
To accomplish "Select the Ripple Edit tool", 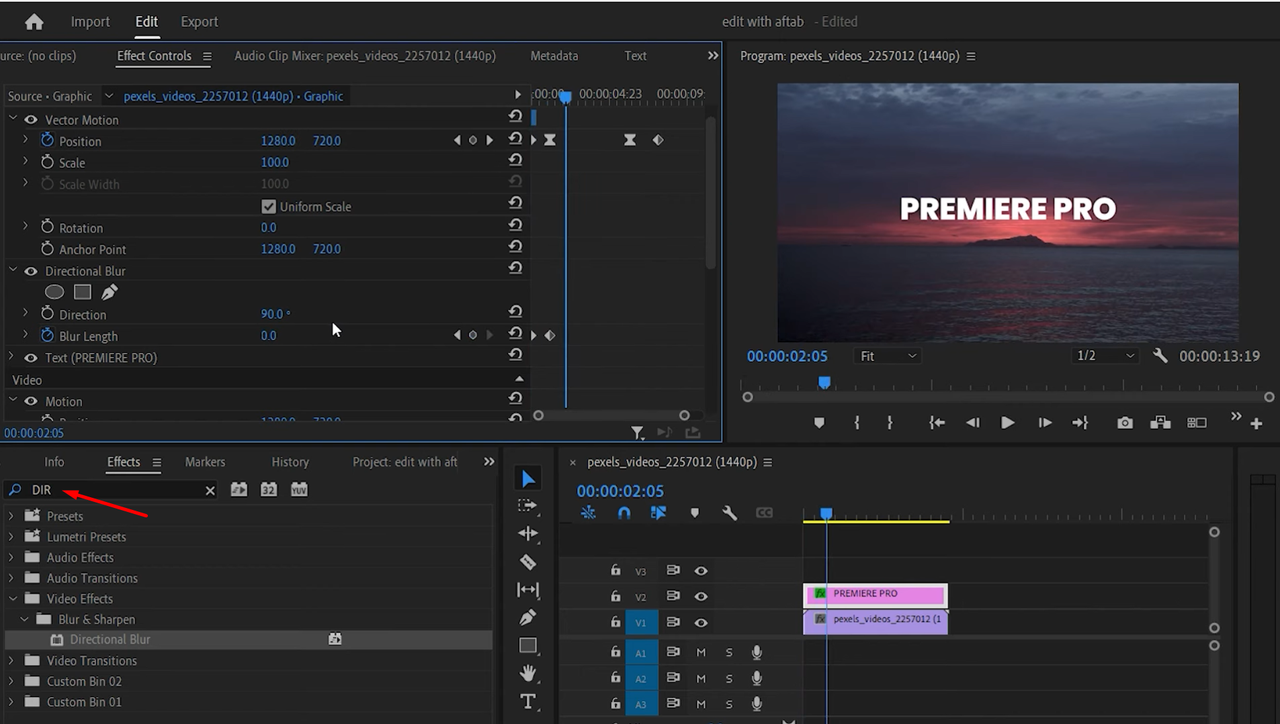I will (528, 534).
